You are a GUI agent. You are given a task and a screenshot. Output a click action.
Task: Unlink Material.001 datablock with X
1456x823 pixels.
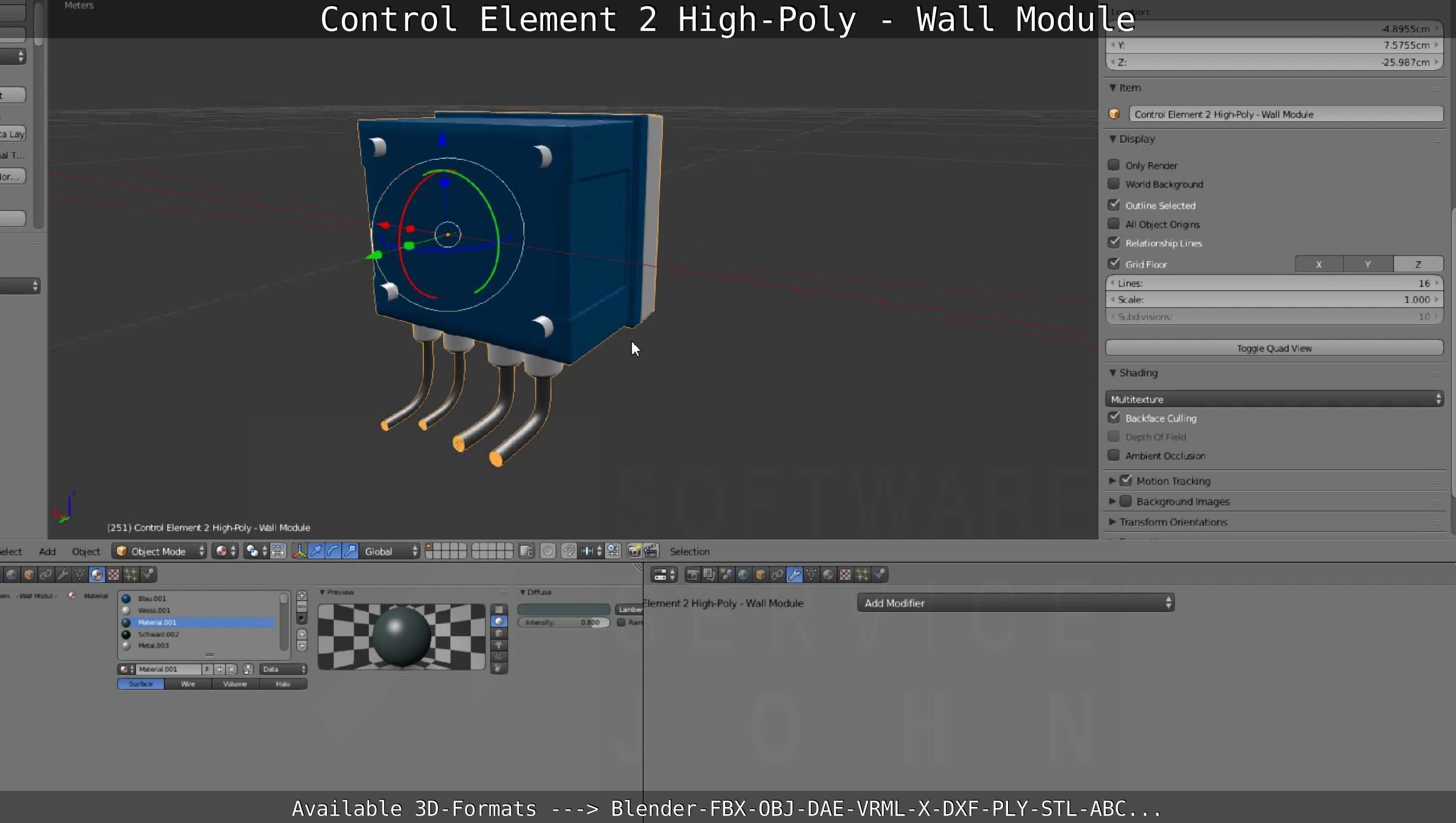(231, 669)
